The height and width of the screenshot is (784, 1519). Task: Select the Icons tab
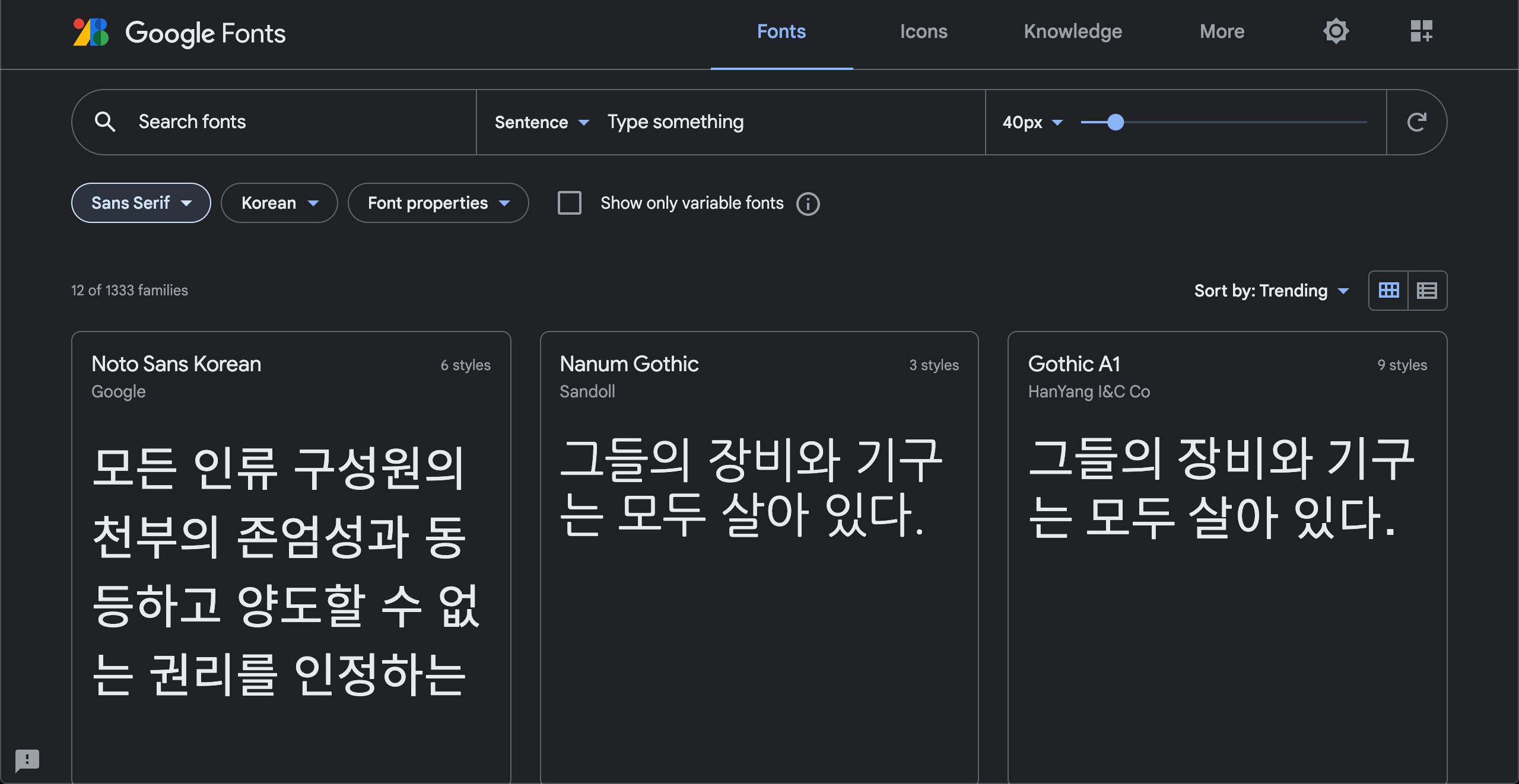pyautogui.click(x=923, y=31)
